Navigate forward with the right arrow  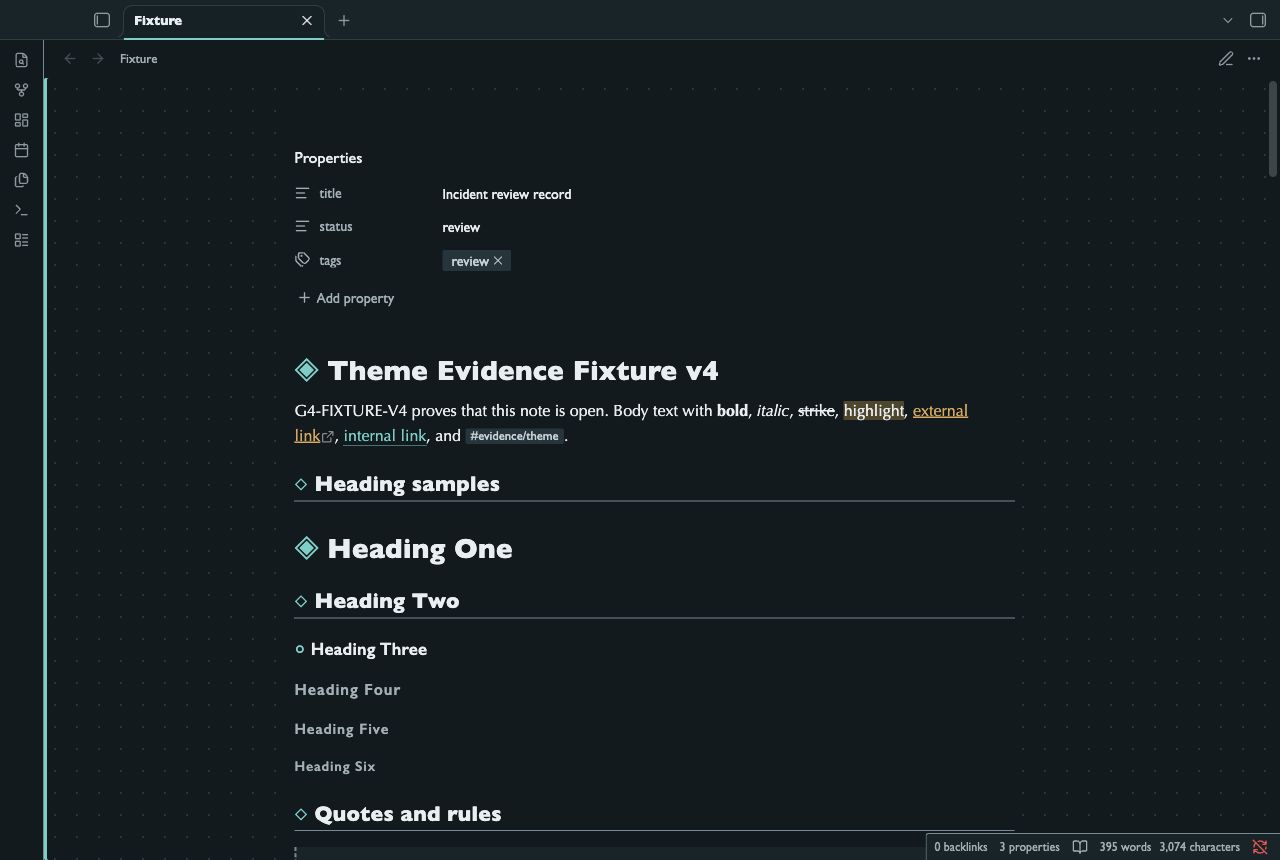click(98, 59)
